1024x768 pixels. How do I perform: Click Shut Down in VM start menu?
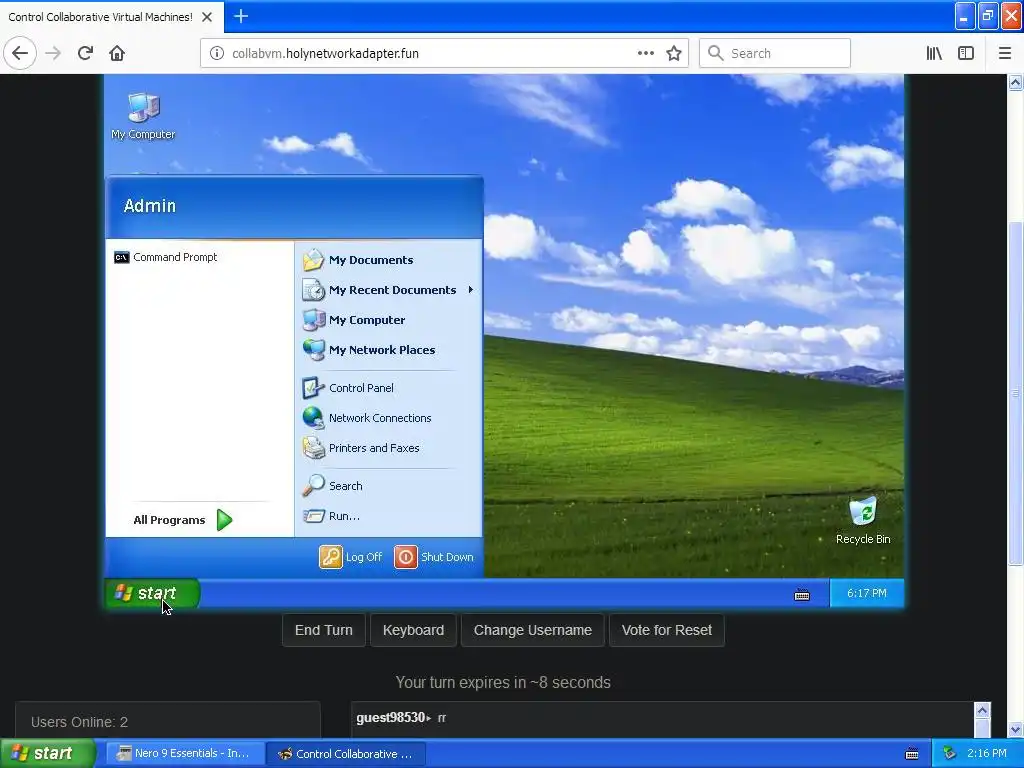pyautogui.click(x=434, y=557)
